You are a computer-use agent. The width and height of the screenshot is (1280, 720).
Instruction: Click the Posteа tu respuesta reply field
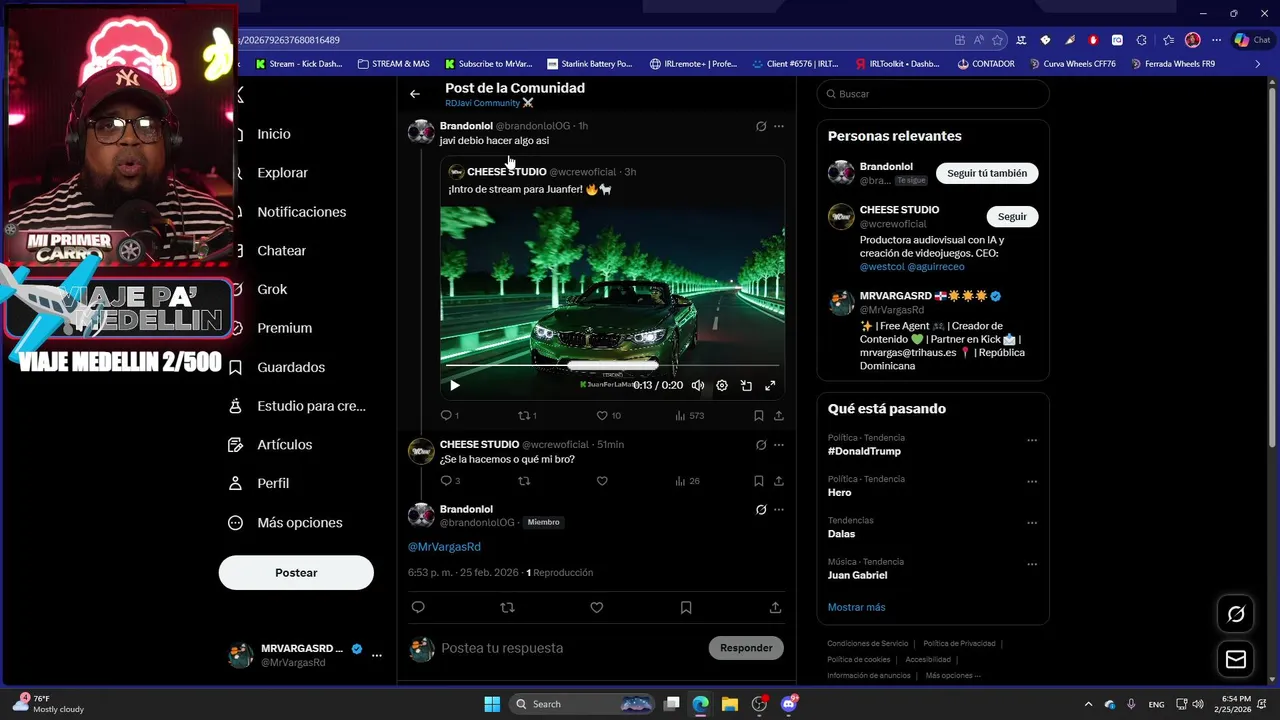pyautogui.click(x=570, y=648)
